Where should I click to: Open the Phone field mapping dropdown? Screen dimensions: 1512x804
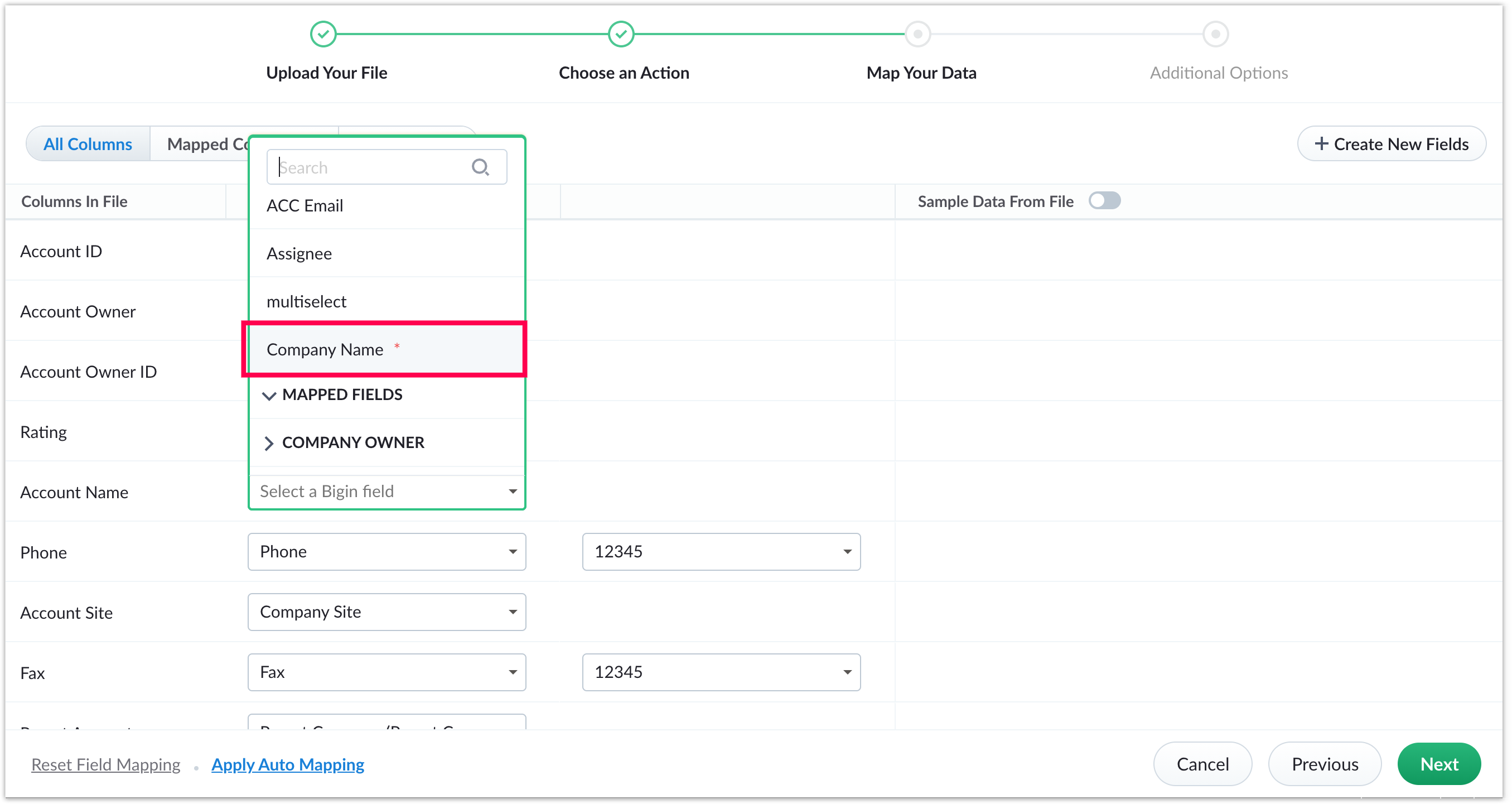click(x=387, y=551)
